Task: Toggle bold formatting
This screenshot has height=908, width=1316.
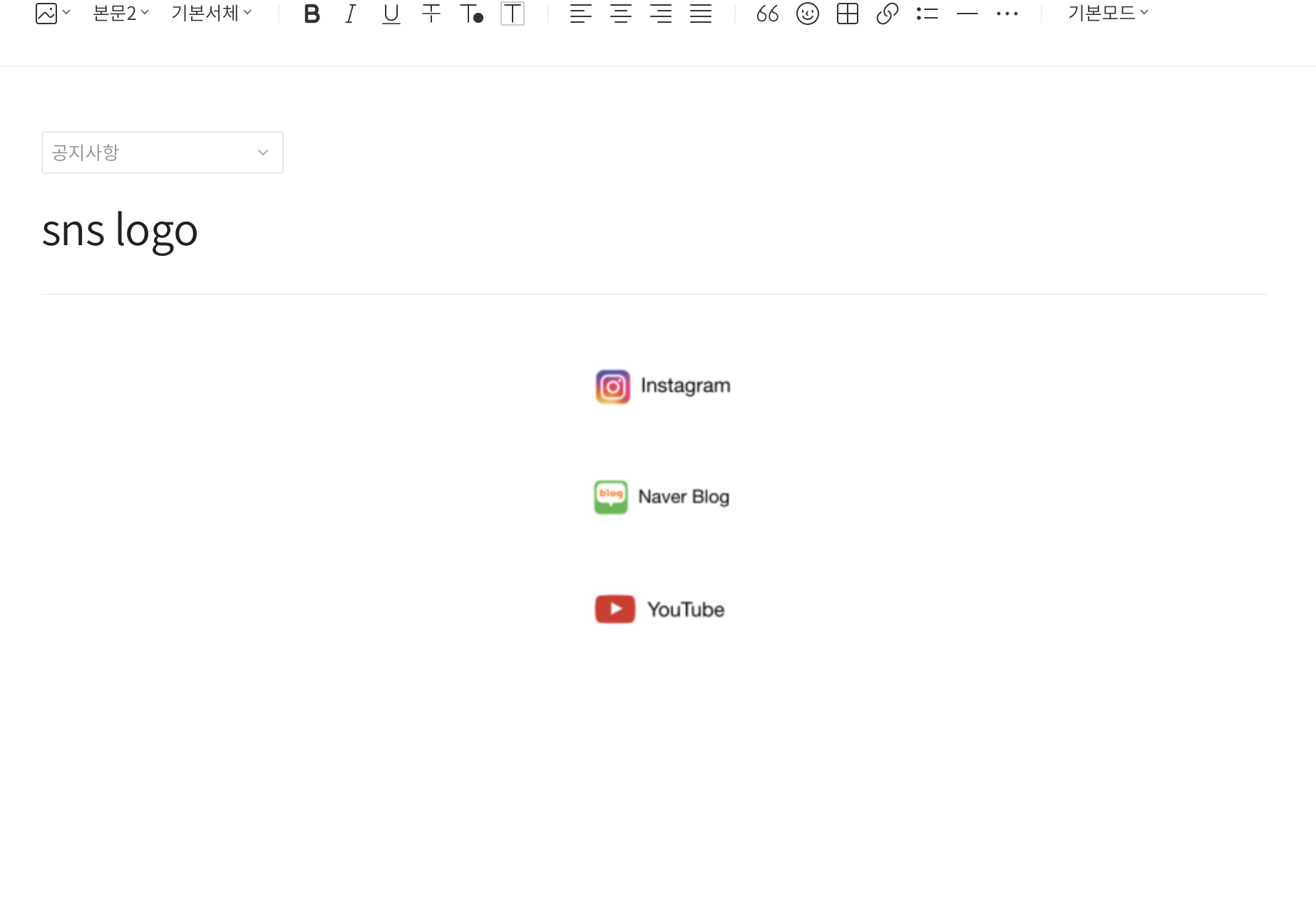Action: (312, 14)
